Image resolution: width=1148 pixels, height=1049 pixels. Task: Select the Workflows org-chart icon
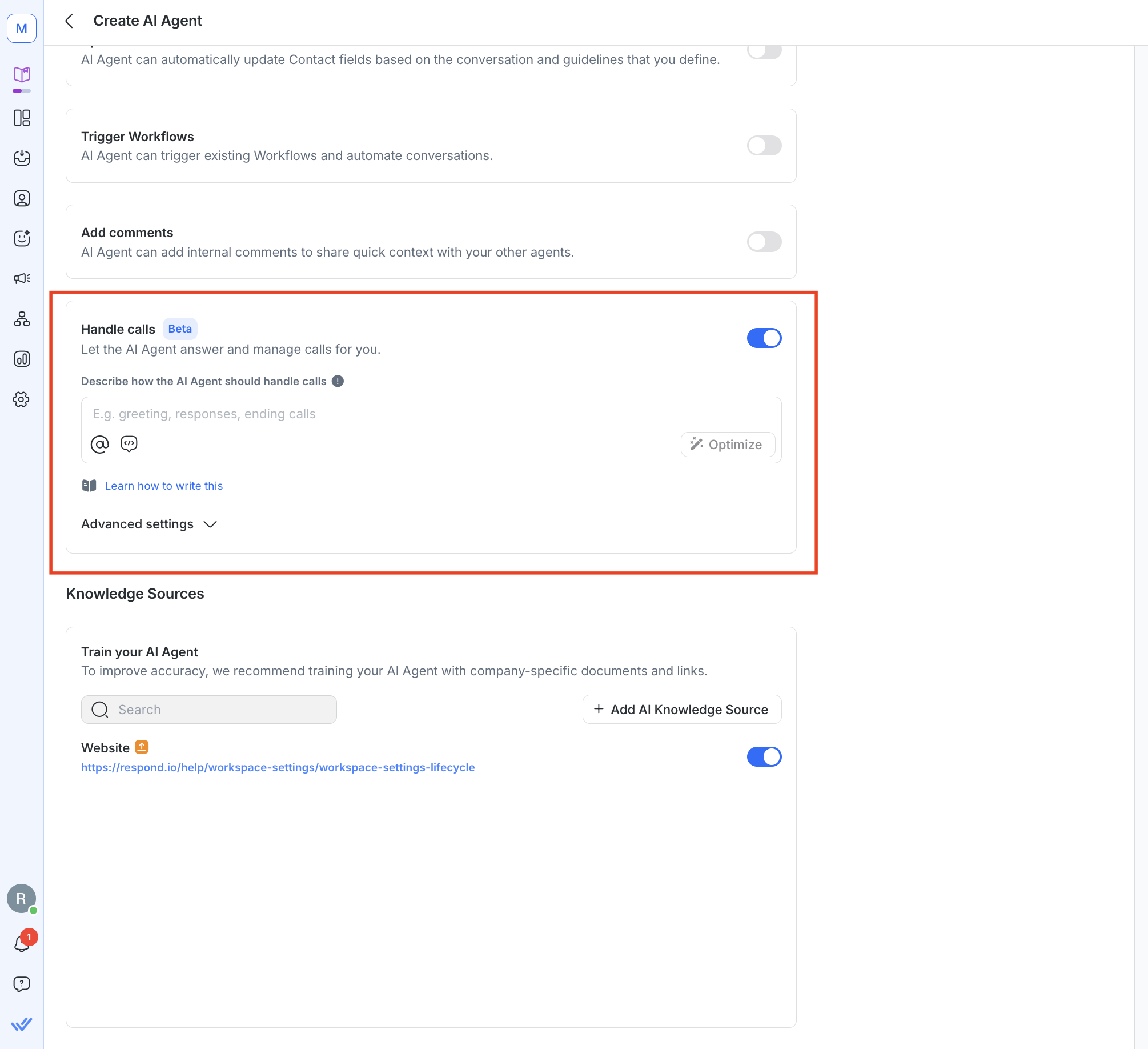coord(21,319)
